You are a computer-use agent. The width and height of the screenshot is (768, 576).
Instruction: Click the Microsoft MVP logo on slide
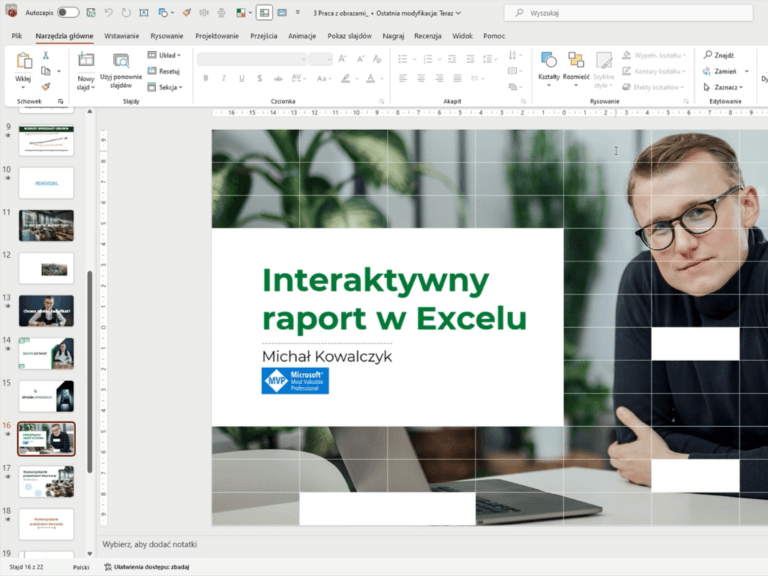coord(295,381)
